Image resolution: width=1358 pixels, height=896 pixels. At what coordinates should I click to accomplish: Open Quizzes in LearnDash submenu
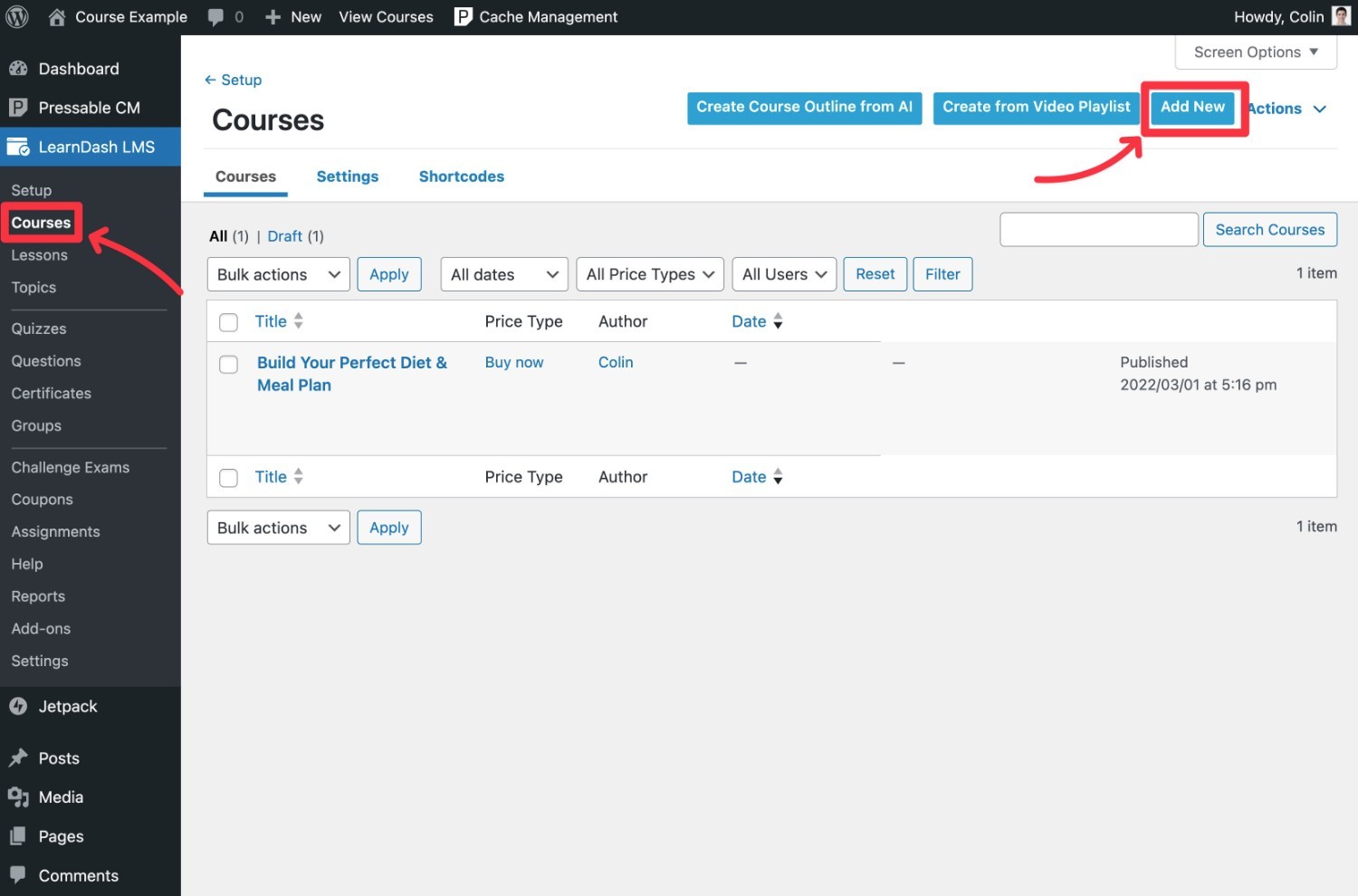(x=39, y=329)
